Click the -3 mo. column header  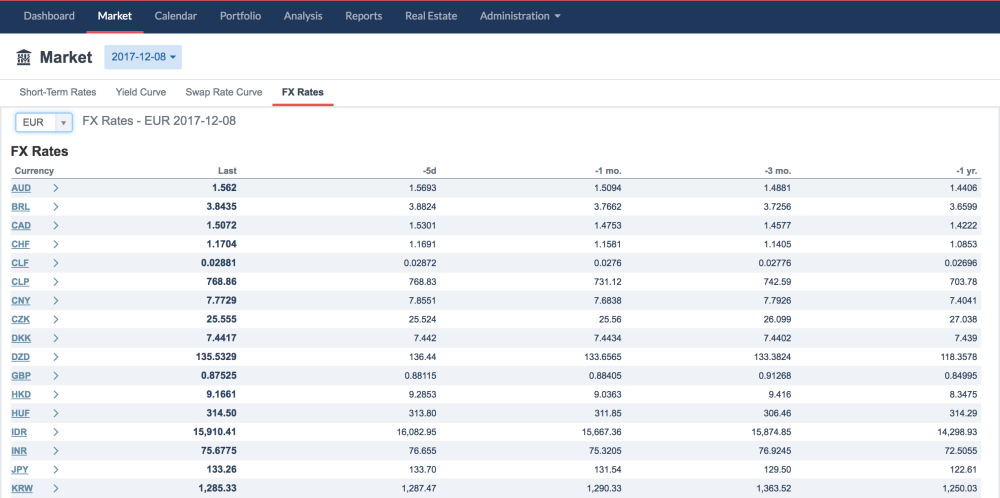(777, 171)
